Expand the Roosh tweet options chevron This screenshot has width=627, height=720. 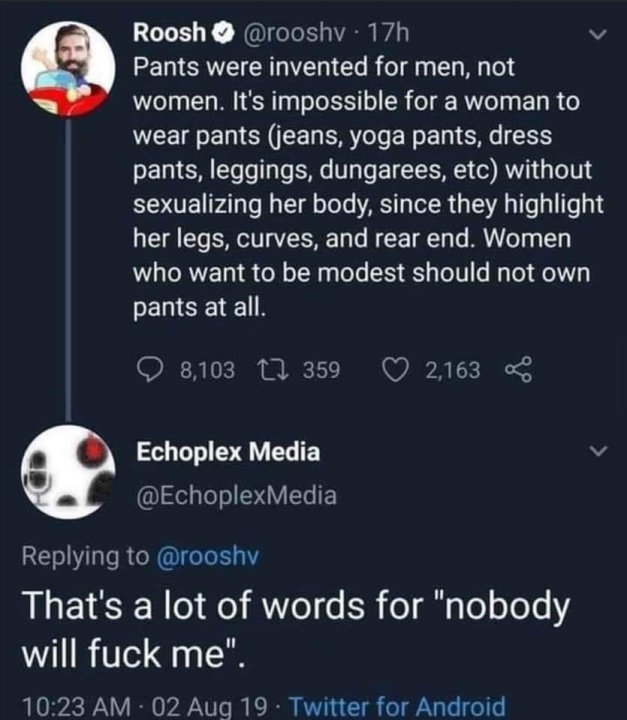coord(598,36)
